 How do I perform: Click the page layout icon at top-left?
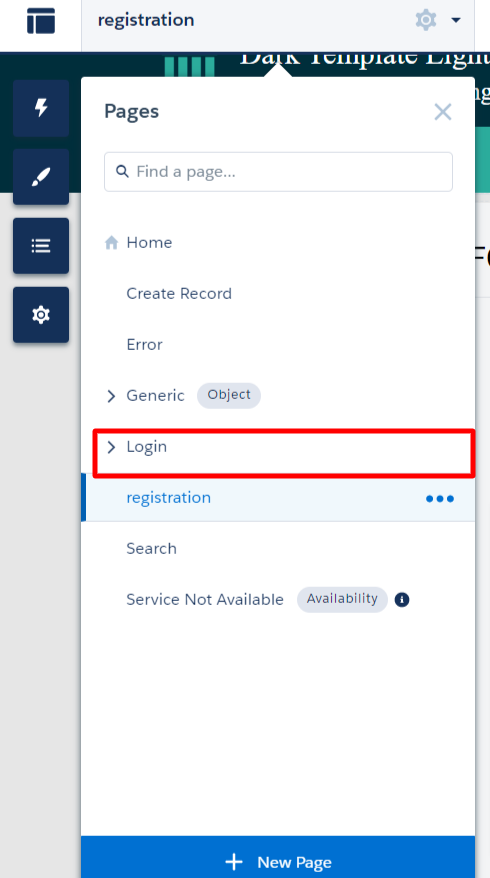tap(41, 21)
